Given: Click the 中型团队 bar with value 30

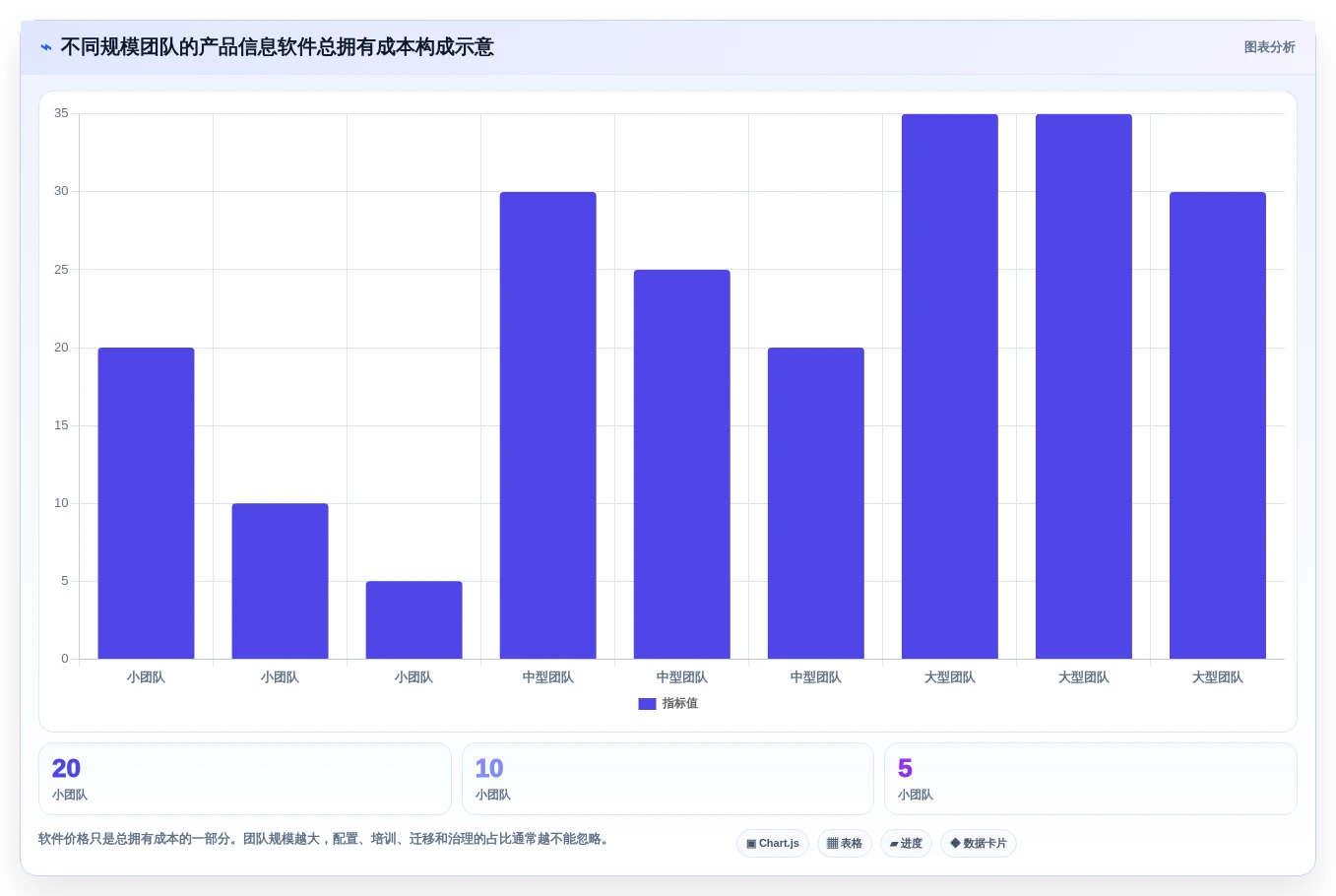Looking at the screenshot, I should (x=547, y=425).
